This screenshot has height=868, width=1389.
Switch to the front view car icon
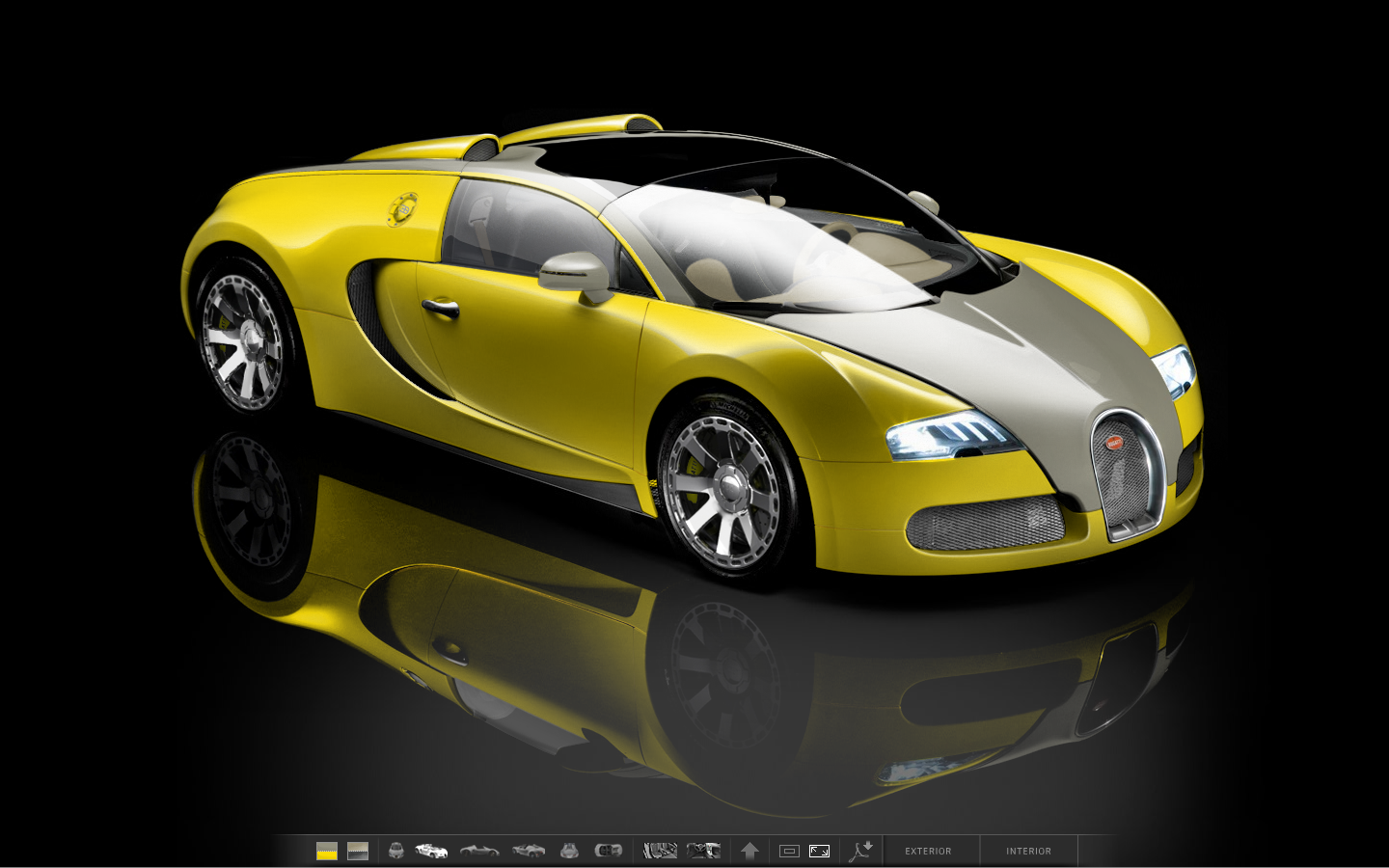395,851
